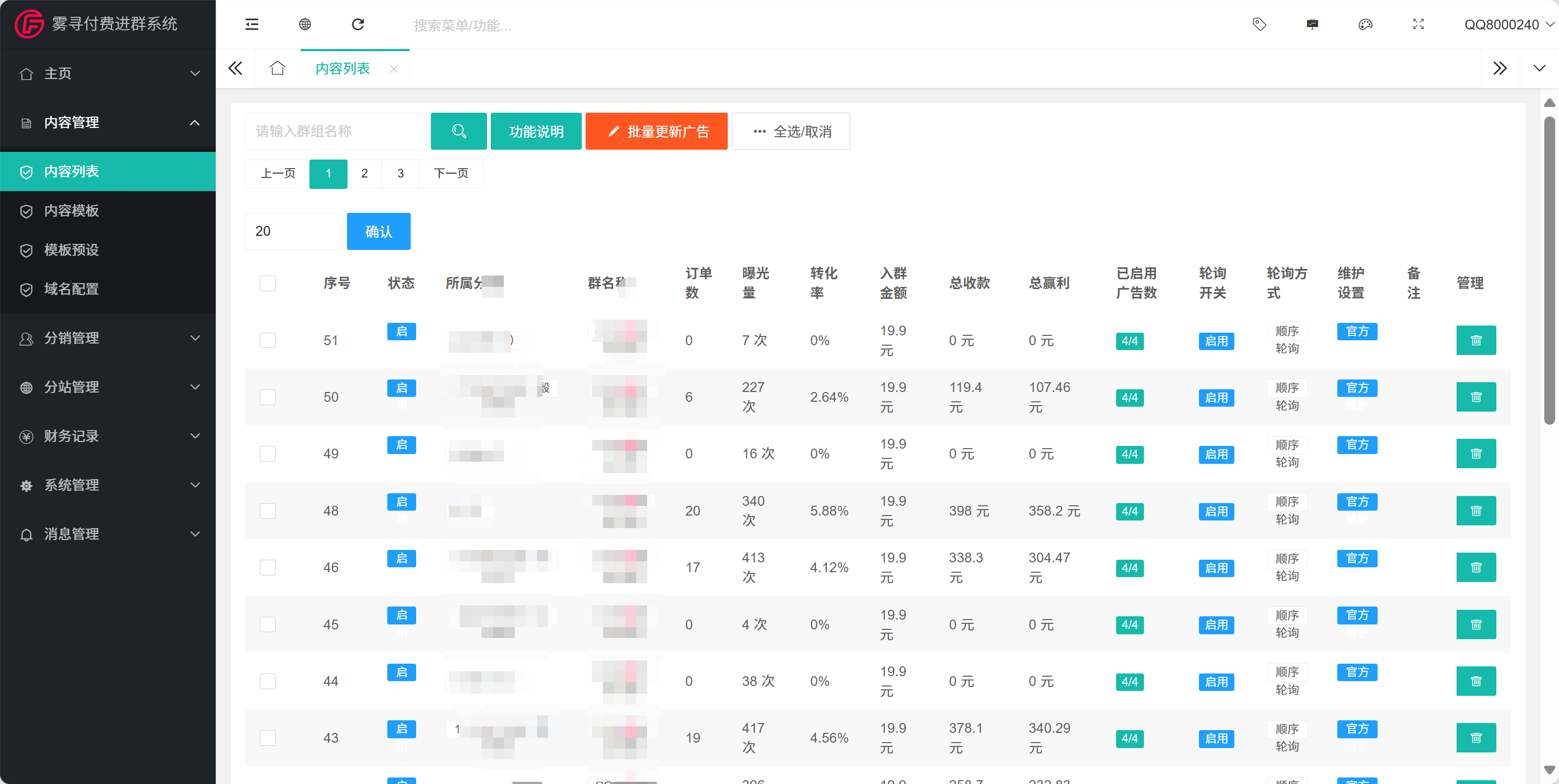Image resolution: width=1559 pixels, height=784 pixels.
Task: Click the 全选/取消 button
Action: [x=790, y=131]
